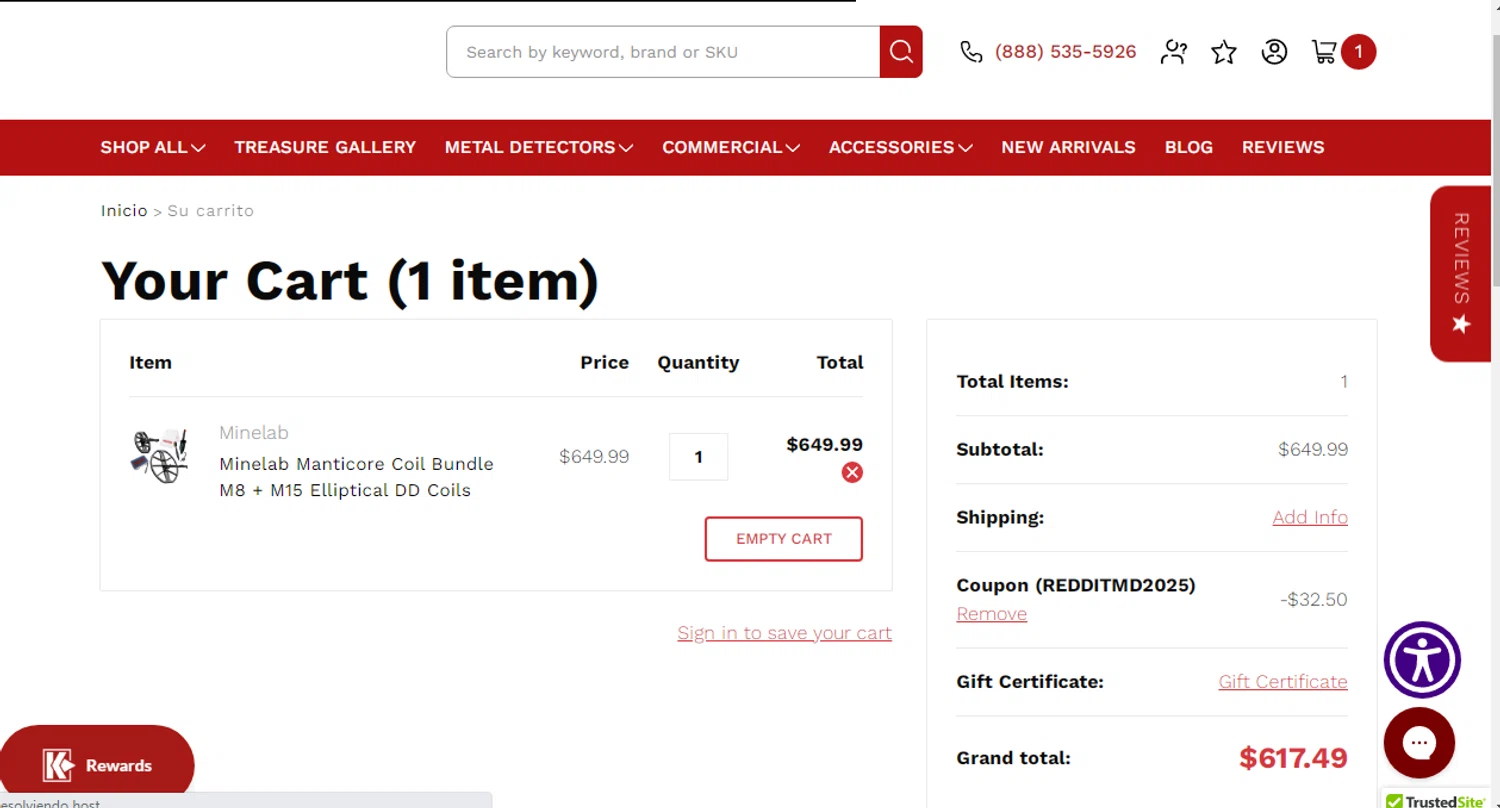Call the (888) 535-5926 phone link
This screenshot has width=1500, height=808.
click(1065, 52)
